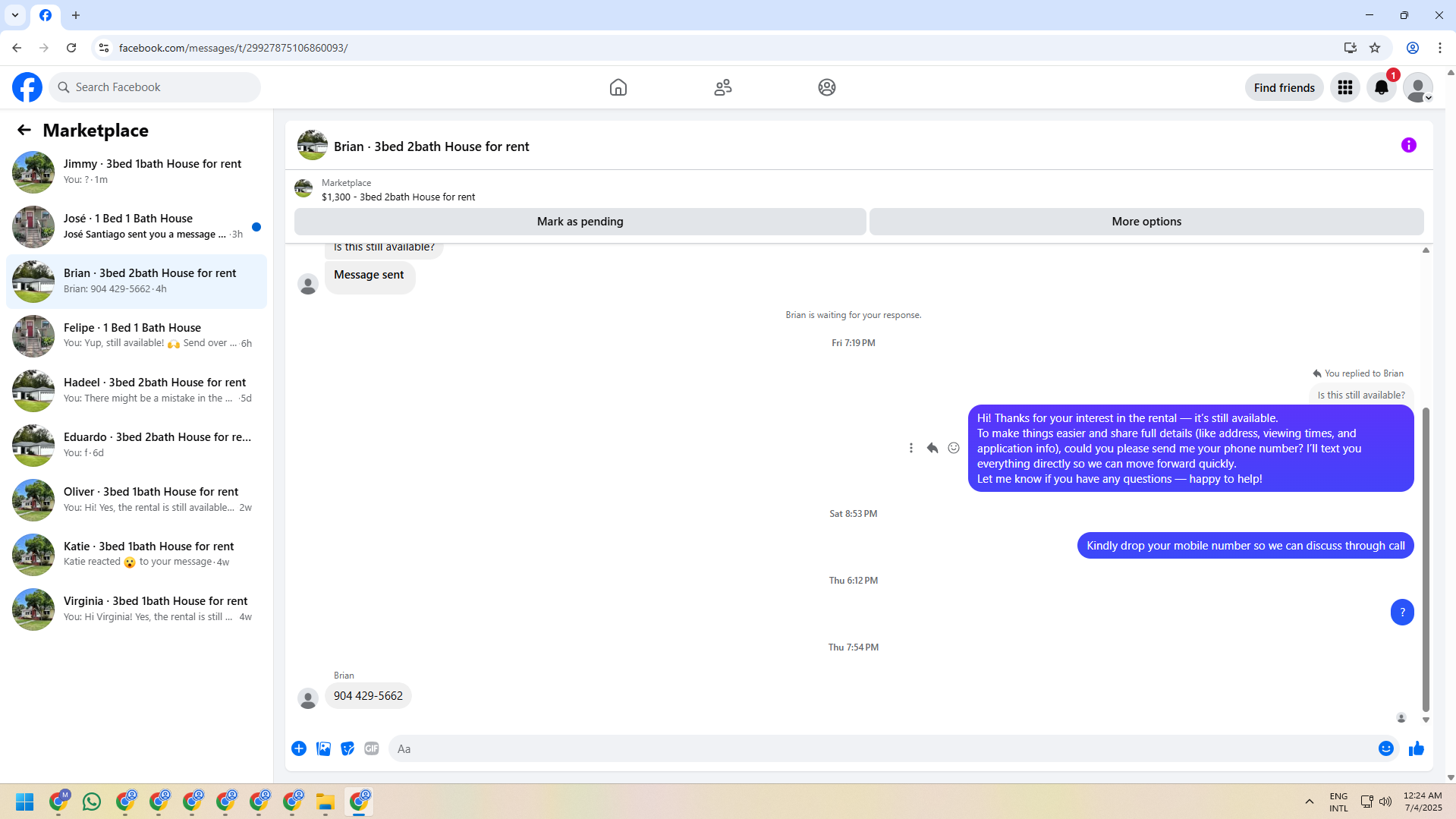The height and width of the screenshot is (819, 1456).
Task: Open Jimmy 3bed 1bath conversation
Action: (137, 172)
